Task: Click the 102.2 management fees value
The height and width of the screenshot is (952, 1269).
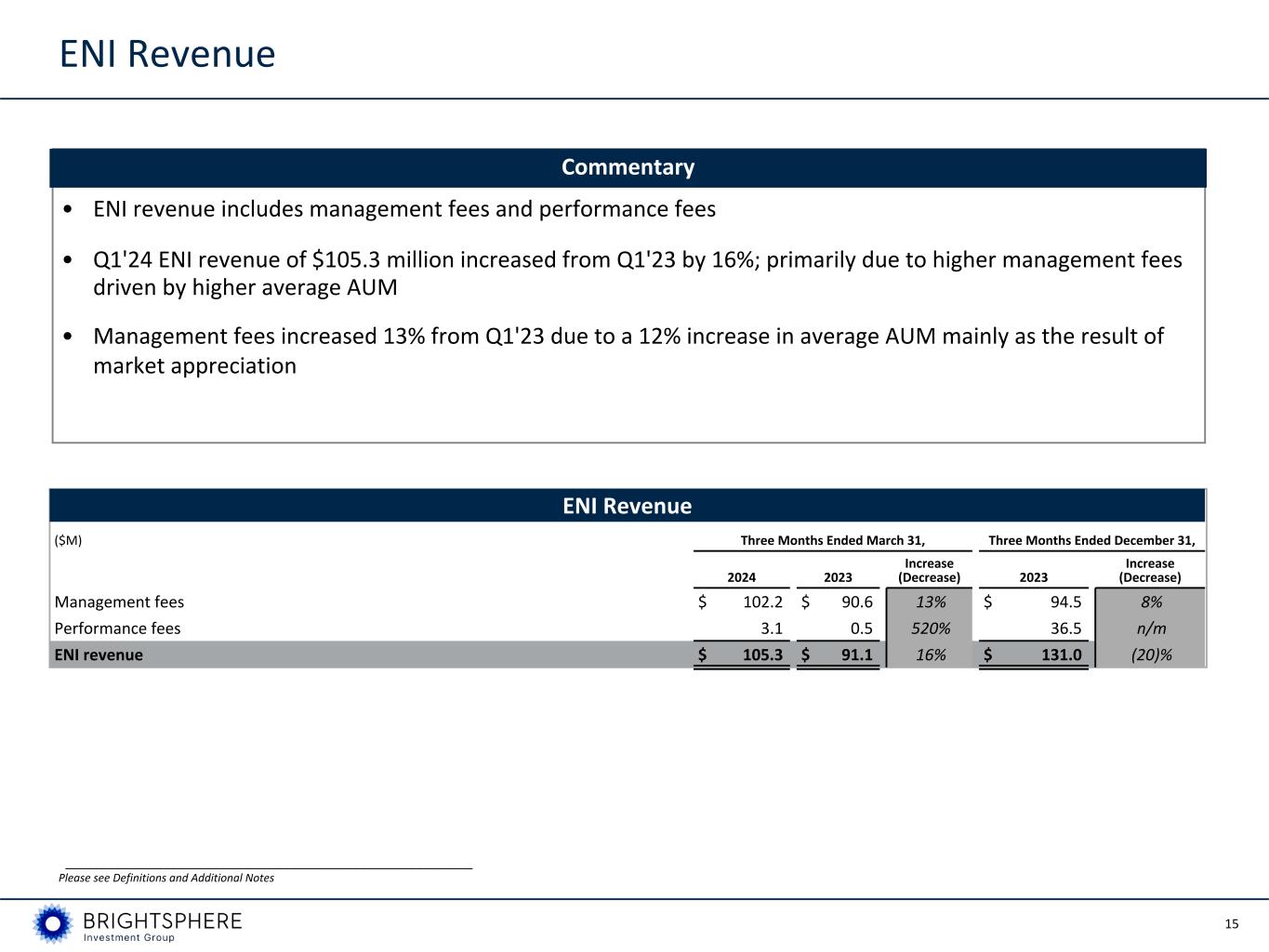Action: [762, 602]
